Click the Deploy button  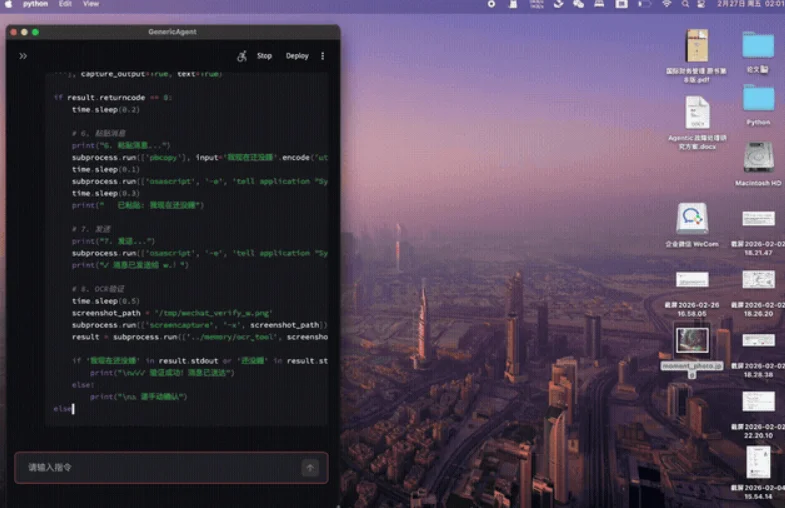pos(297,56)
